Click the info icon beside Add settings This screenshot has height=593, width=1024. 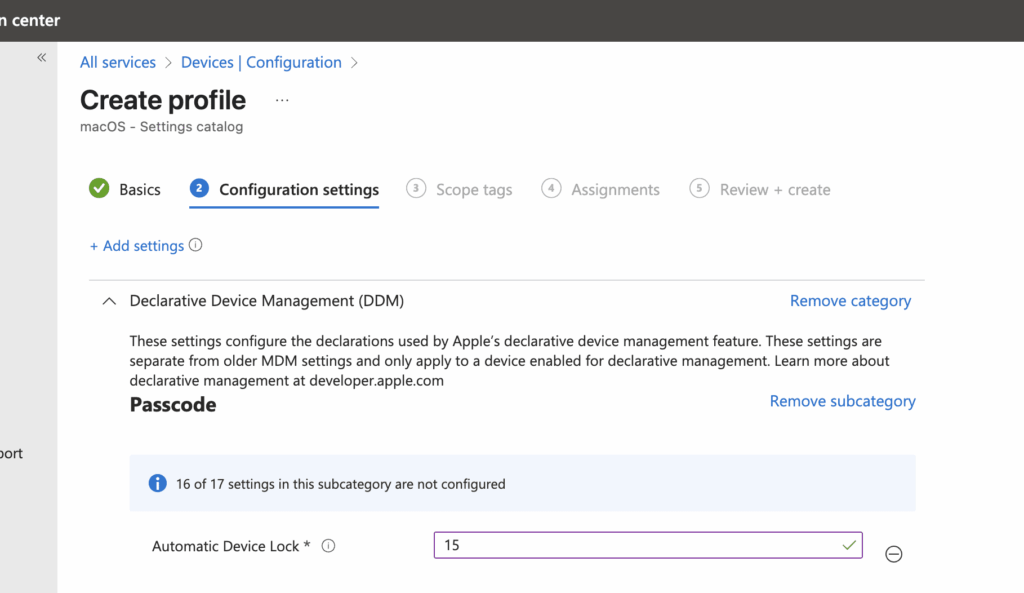[x=196, y=245]
